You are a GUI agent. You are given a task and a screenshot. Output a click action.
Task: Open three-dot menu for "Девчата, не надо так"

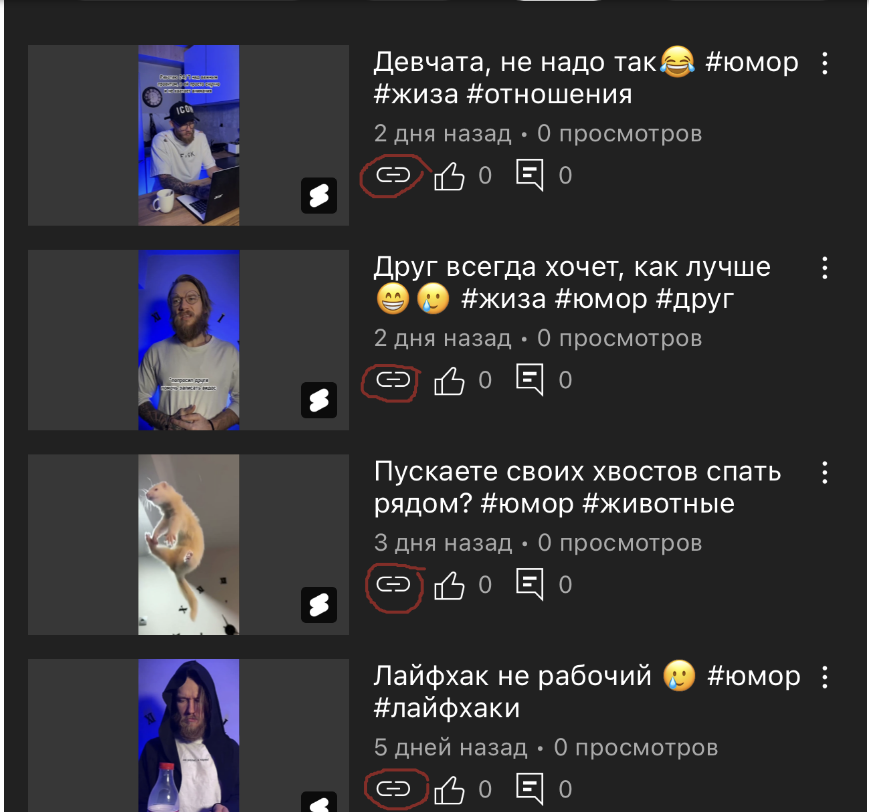[x=825, y=63]
